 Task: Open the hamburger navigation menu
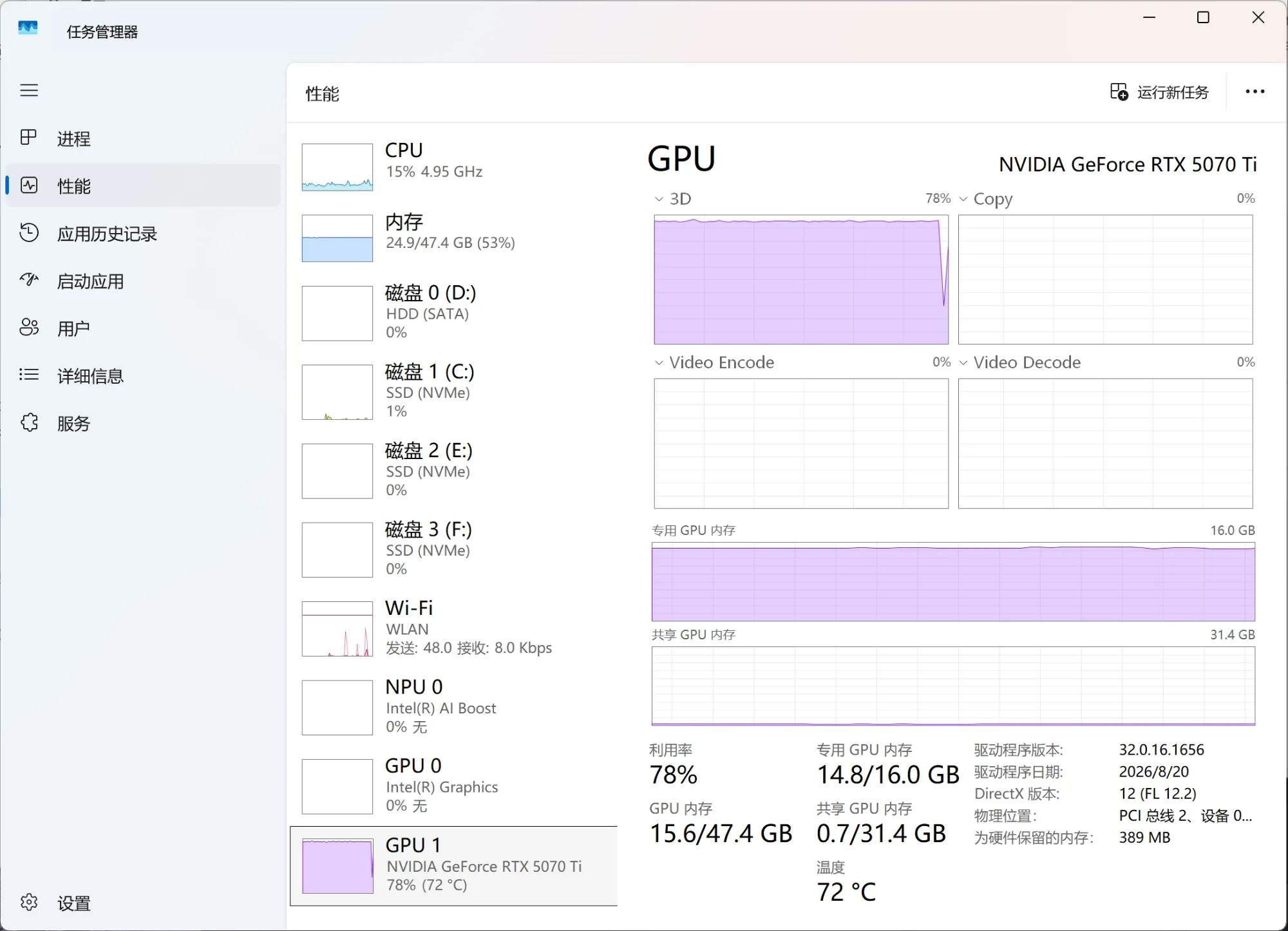pyautogui.click(x=29, y=90)
